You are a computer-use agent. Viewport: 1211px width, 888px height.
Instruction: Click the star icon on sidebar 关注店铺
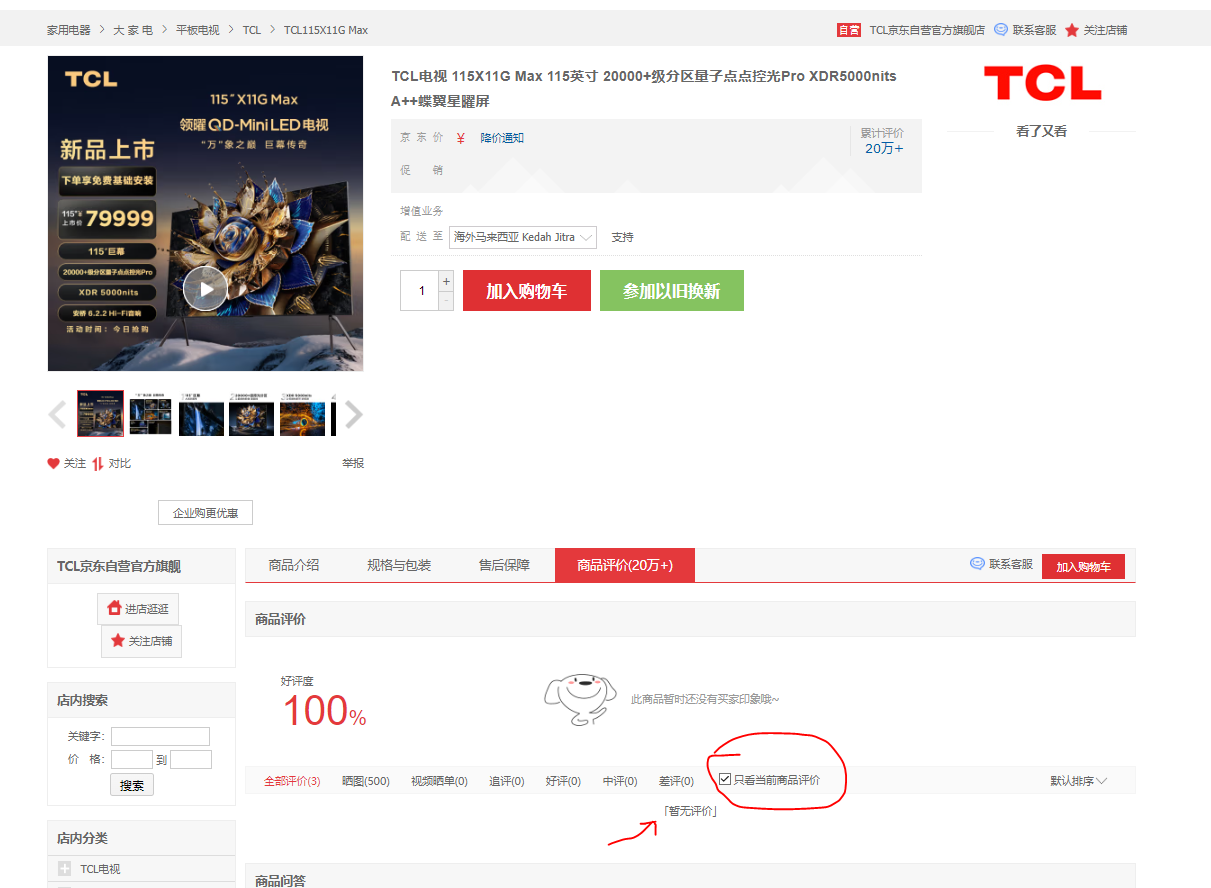pos(118,641)
